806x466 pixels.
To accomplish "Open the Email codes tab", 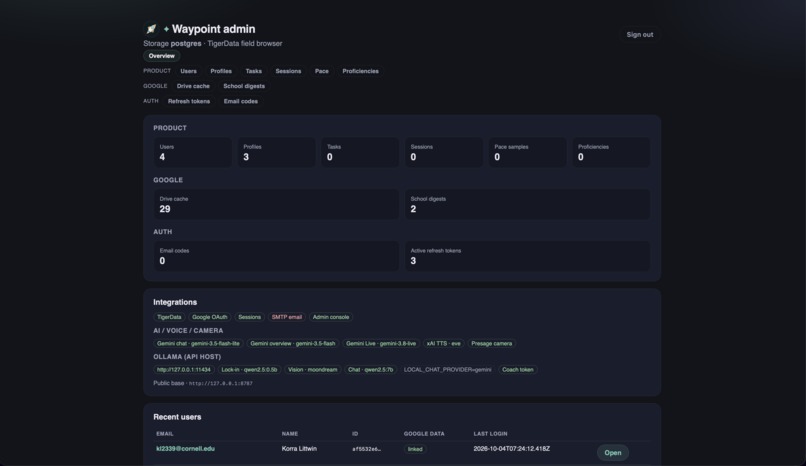I will (241, 101).
